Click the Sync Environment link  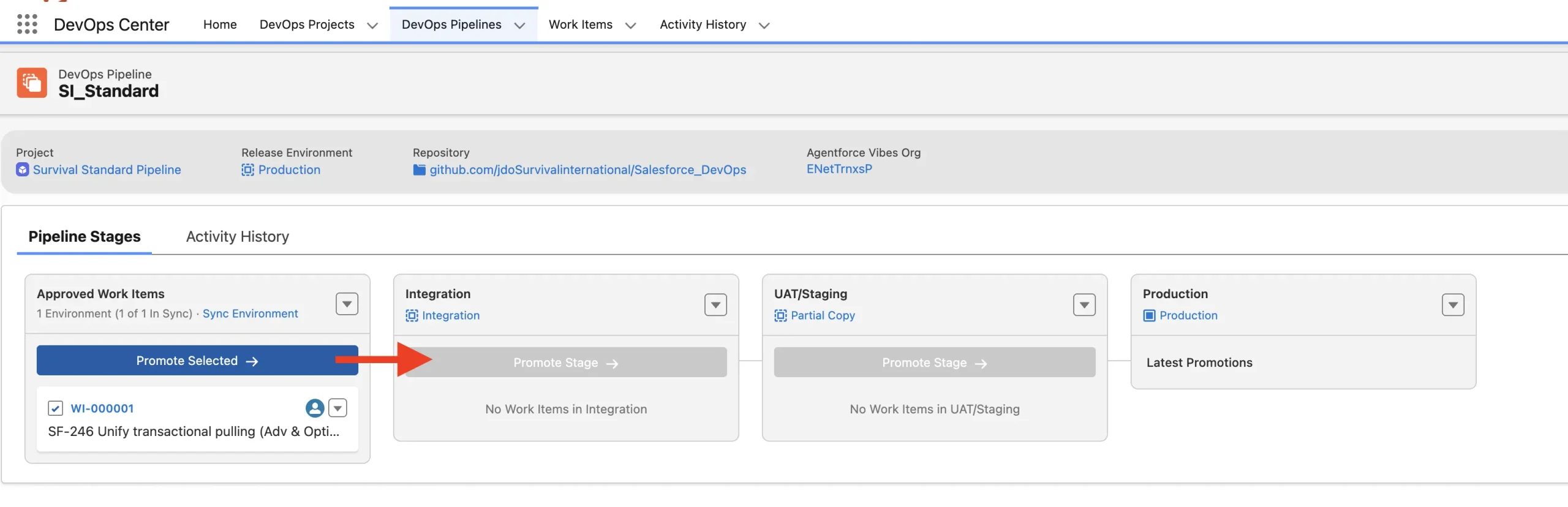coord(251,314)
